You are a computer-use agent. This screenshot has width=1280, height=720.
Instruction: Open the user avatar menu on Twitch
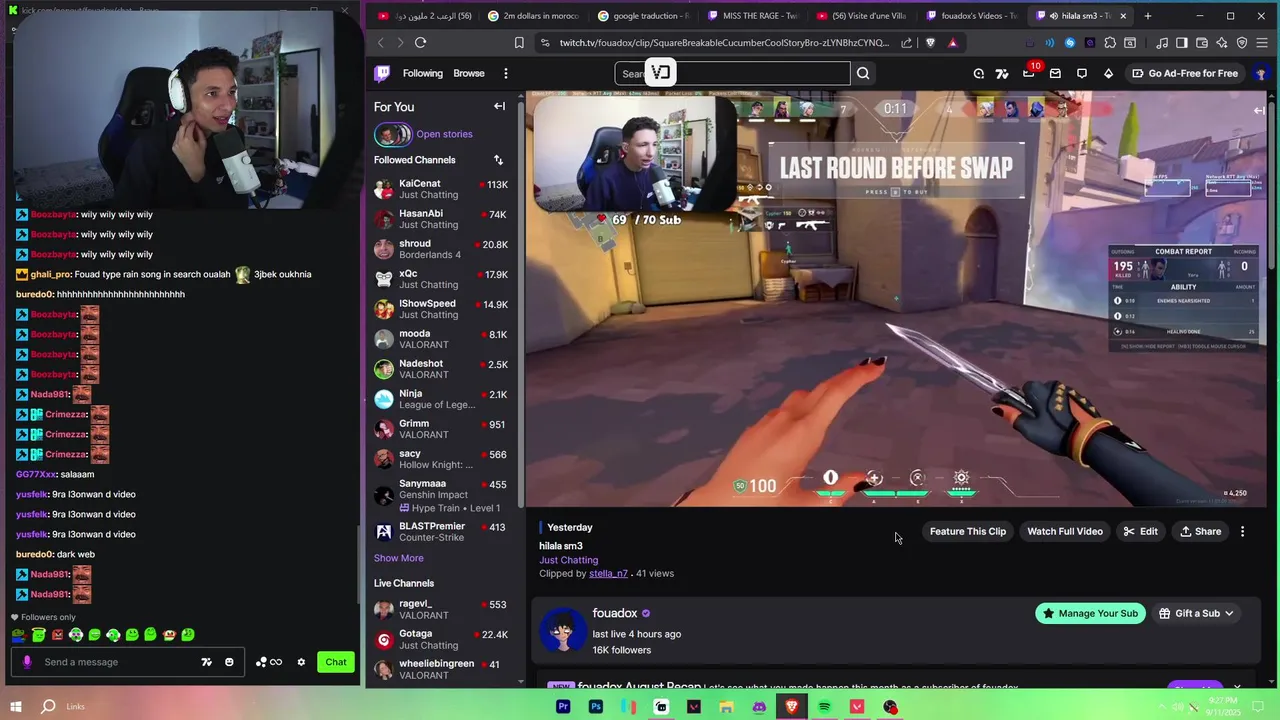click(1260, 73)
